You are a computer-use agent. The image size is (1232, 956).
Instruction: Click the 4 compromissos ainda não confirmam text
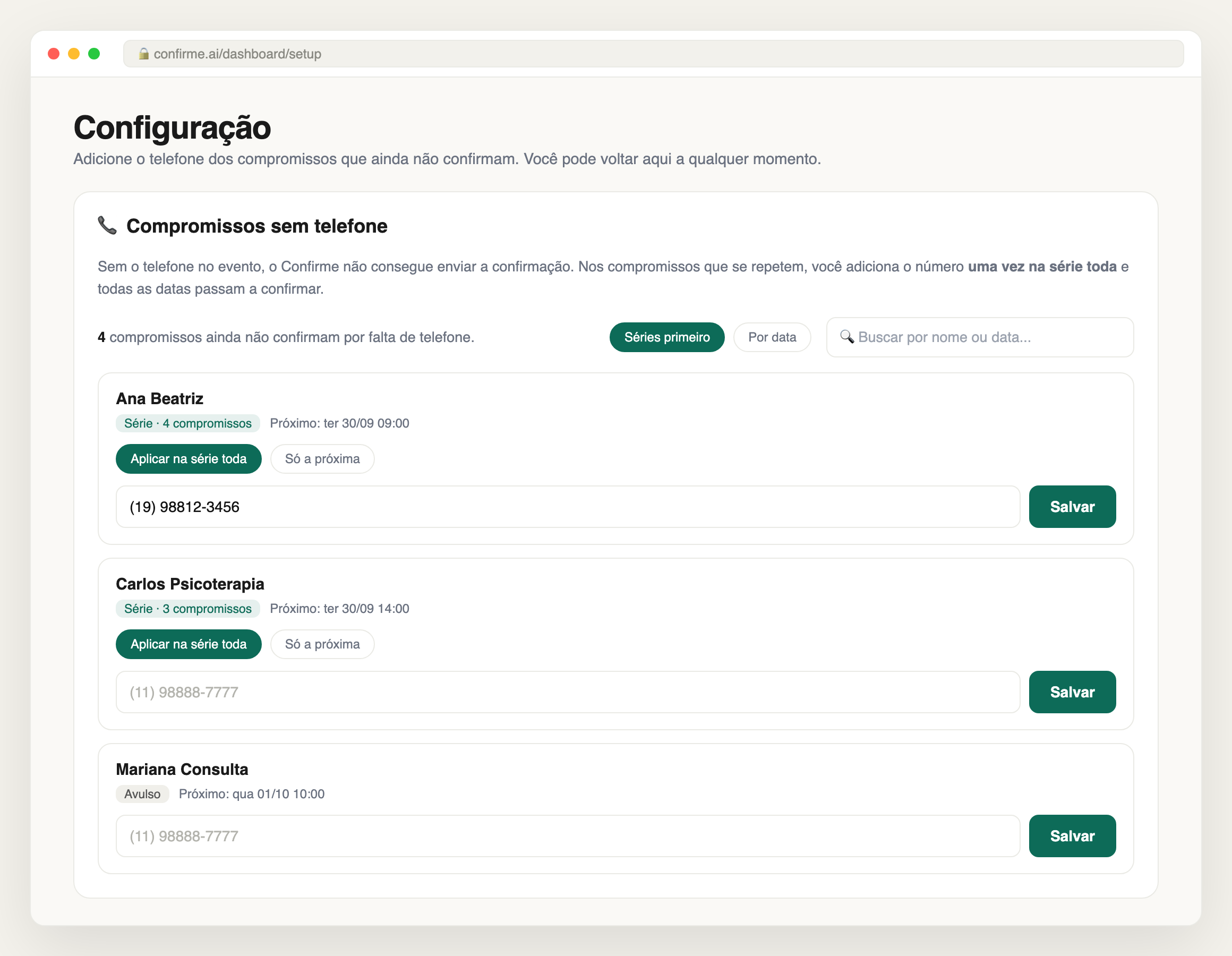pos(286,337)
